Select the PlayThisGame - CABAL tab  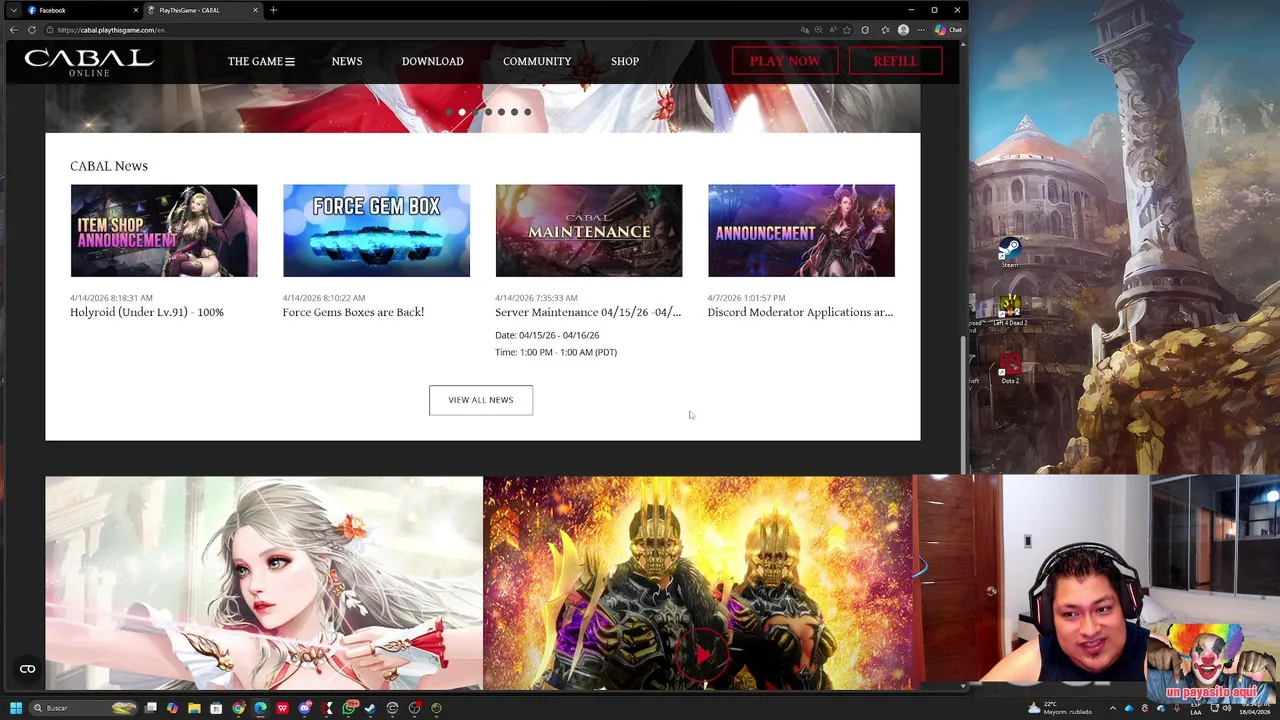pos(202,10)
